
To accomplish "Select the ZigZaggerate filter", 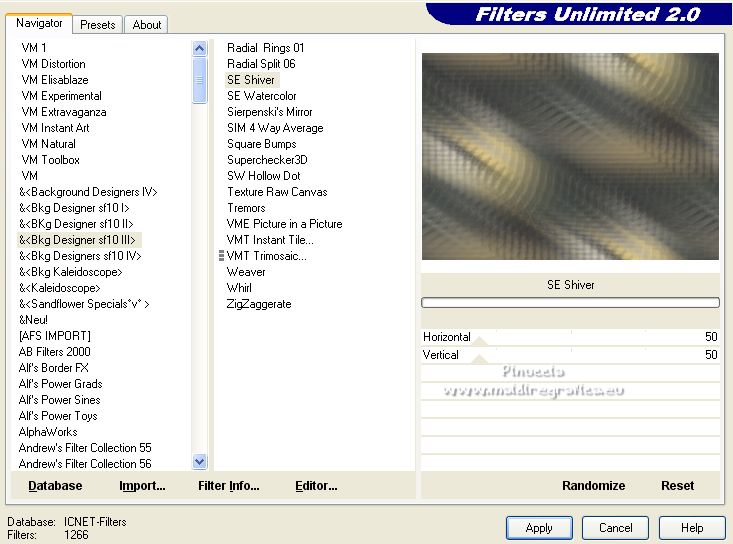I will click(259, 304).
